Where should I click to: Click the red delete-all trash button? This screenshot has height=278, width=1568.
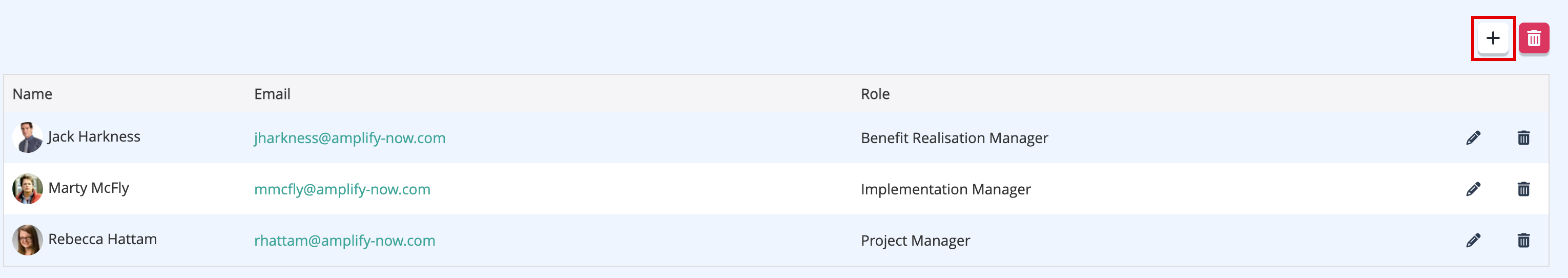tap(1534, 38)
